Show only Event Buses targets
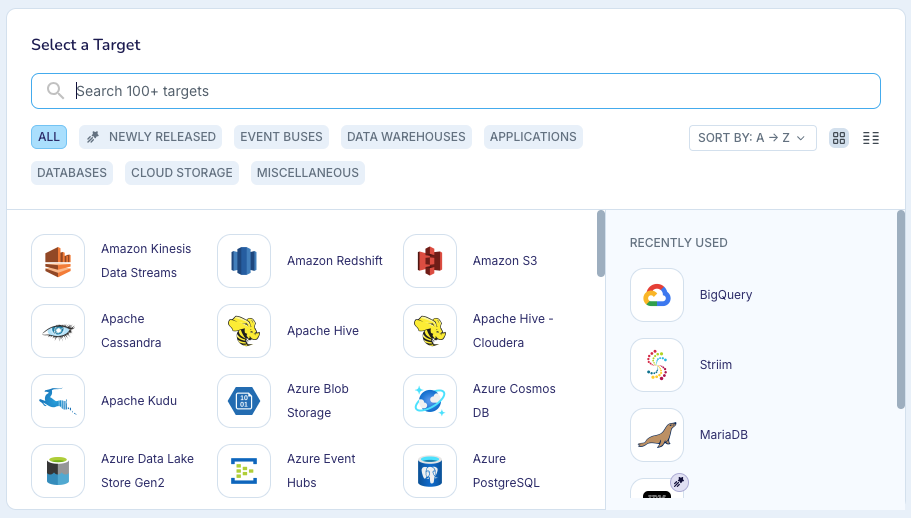 281,137
